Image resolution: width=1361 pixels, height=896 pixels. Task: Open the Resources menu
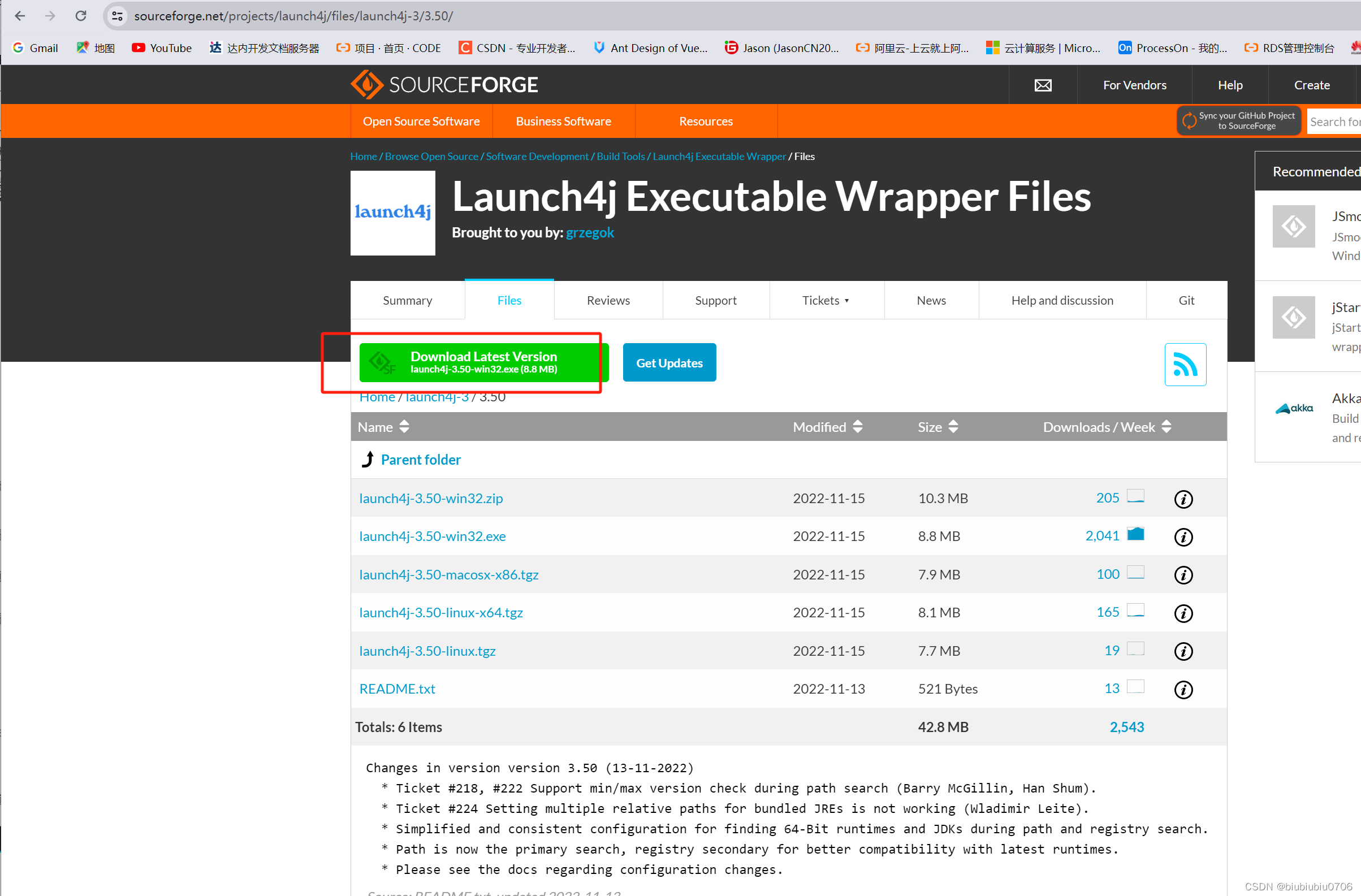[x=706, y=121]
